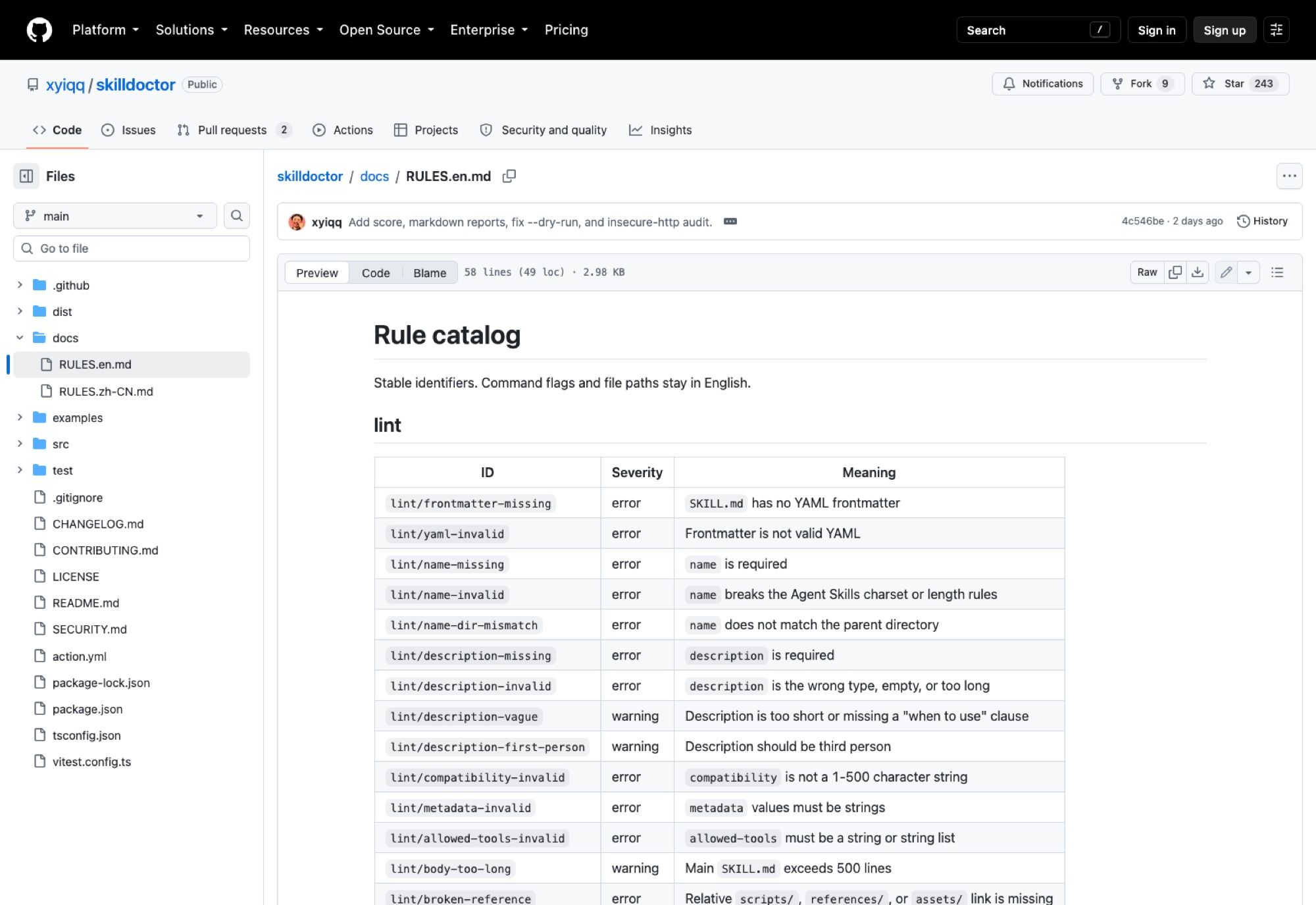Open global navigation settings icon in header
The height and width of the screenshot is (905, 1316).
pyautogui.click(x=1277, y=30)
